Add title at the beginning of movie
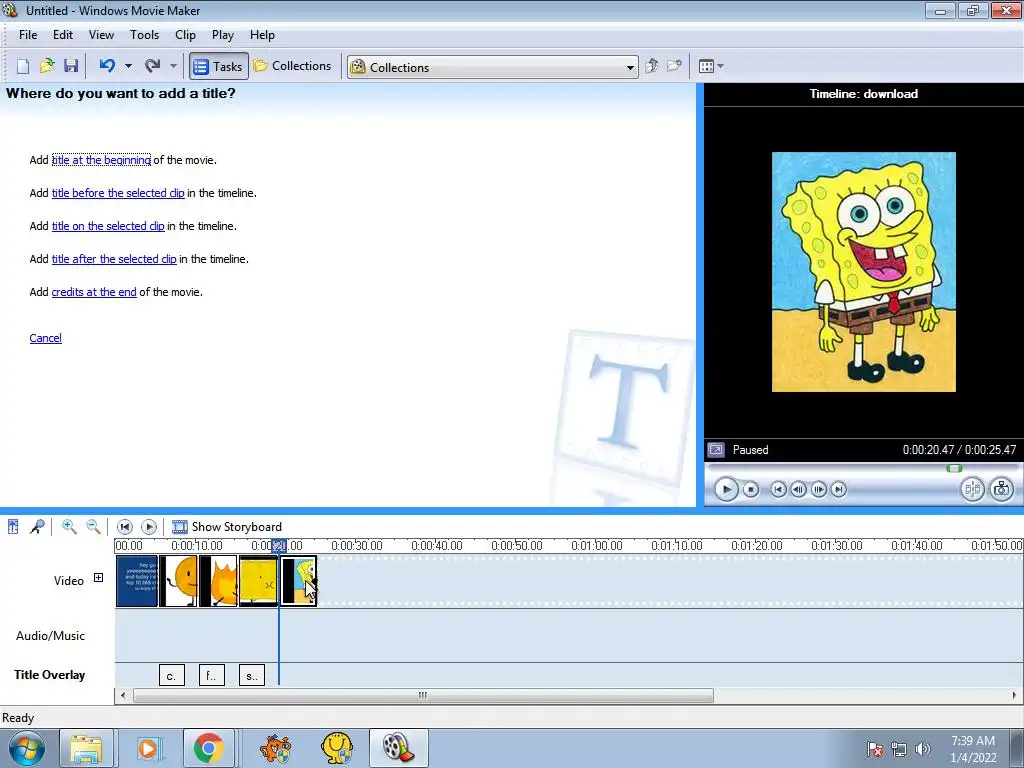1024x768 pixels. point(101,160)
